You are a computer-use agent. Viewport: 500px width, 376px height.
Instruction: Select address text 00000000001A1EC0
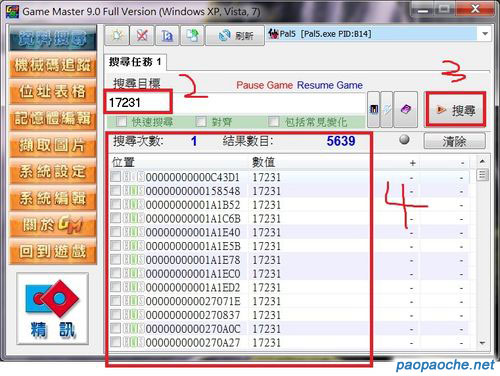pyautogui.click(x=193, y=274)
